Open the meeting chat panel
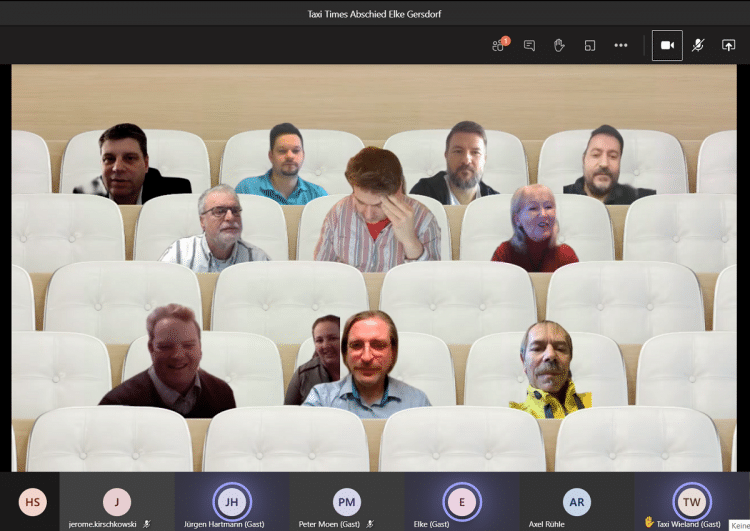The image size is (750, 531). click(x=529, y=45)
